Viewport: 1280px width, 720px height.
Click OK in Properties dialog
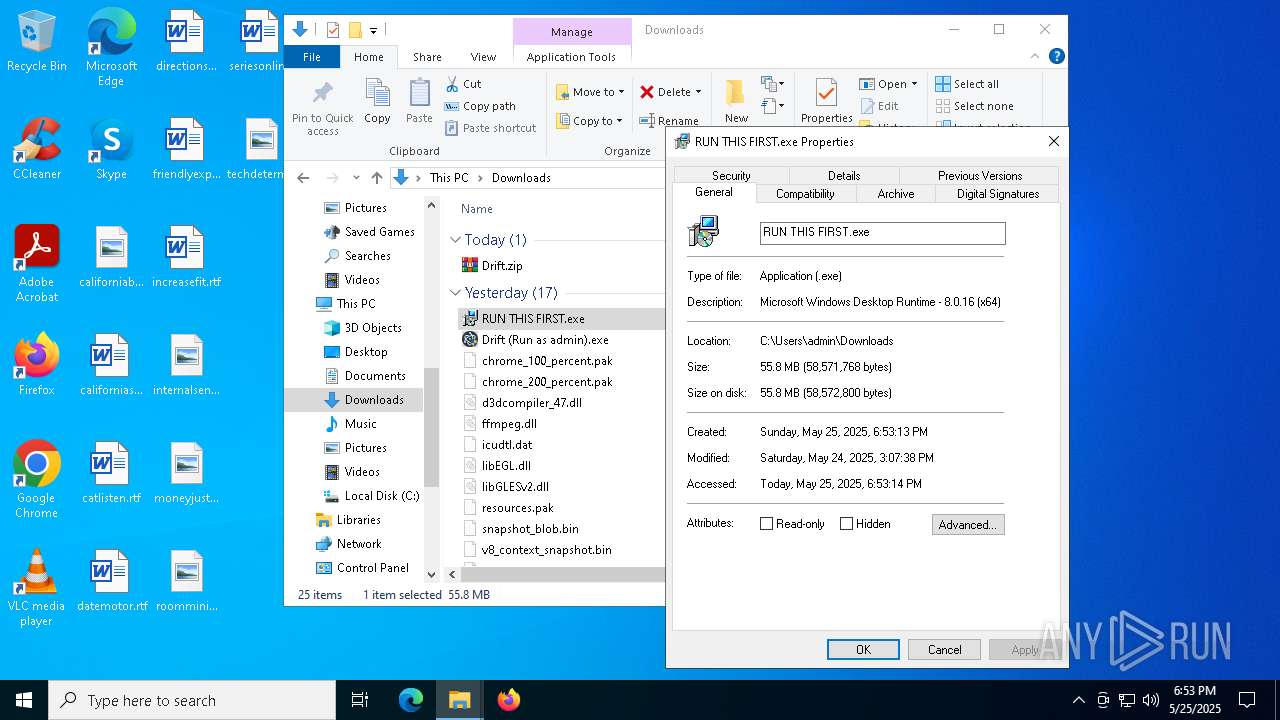click(863, 649)
